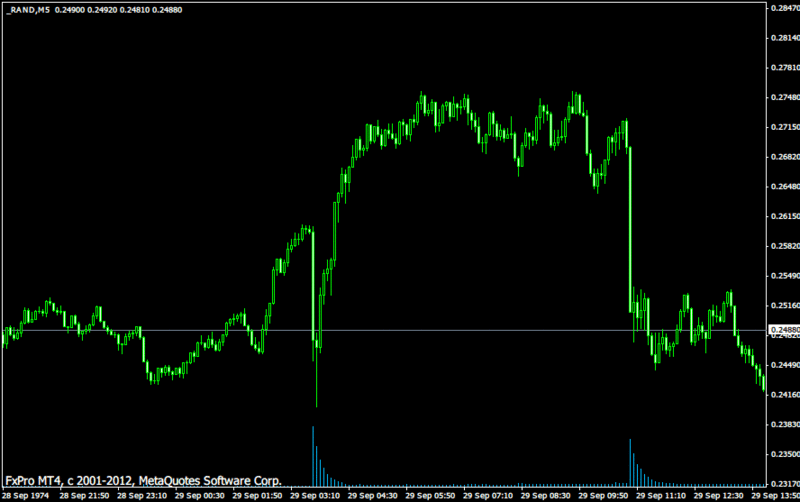Viewport: 800px width, 502px height.
Task: Click the 0.23500 price scale label
Action: pos(785,454)
